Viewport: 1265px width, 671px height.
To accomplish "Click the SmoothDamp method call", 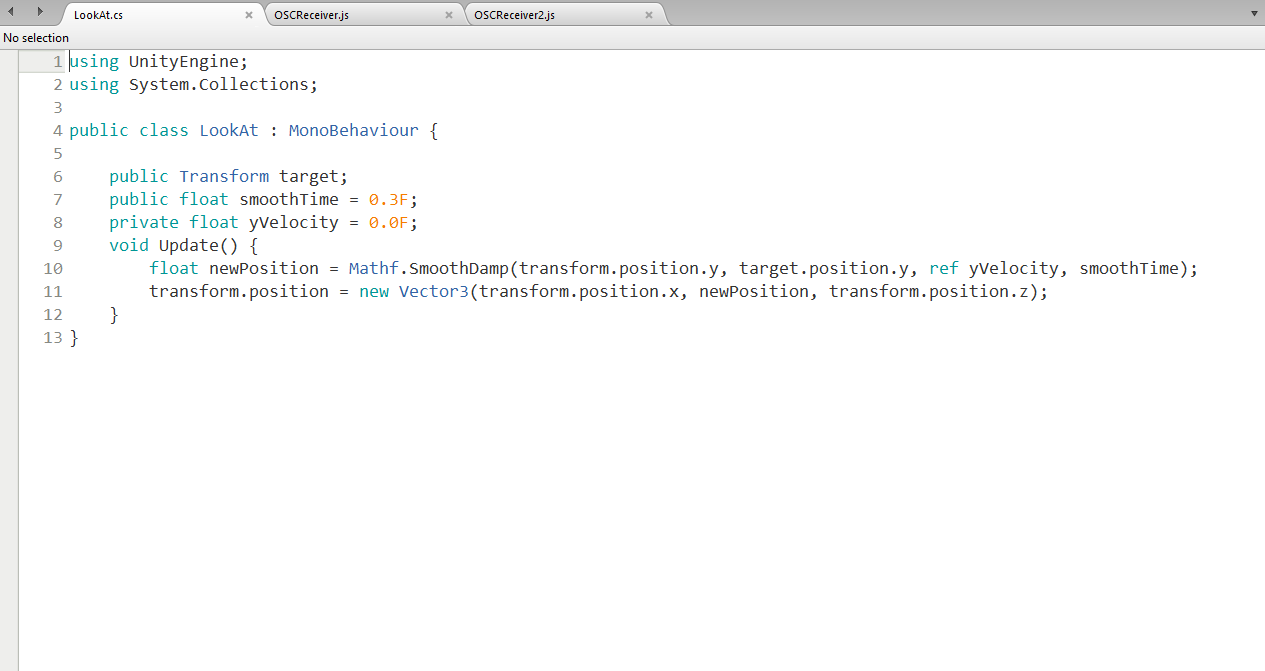I will [459, 269].
